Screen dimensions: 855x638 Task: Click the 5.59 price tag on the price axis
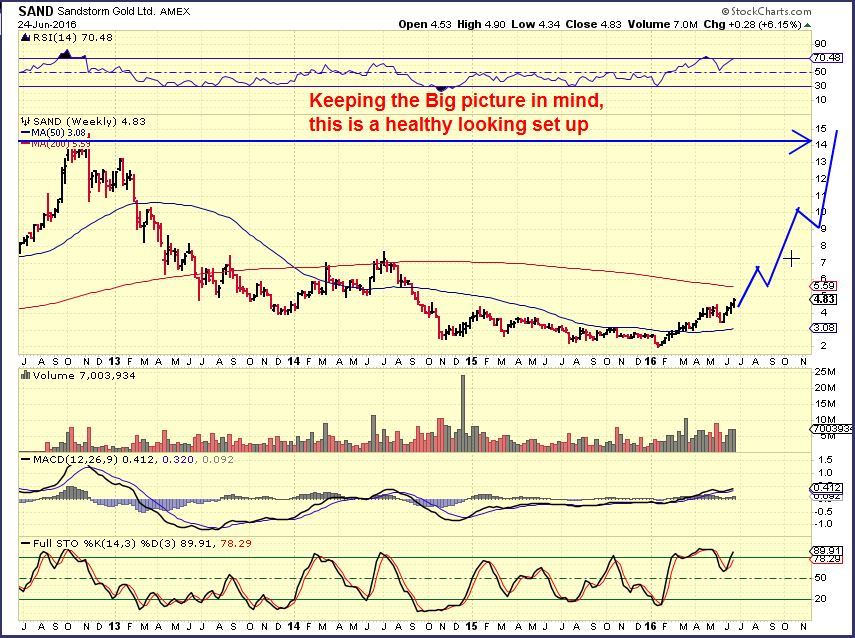coord(823,285)
